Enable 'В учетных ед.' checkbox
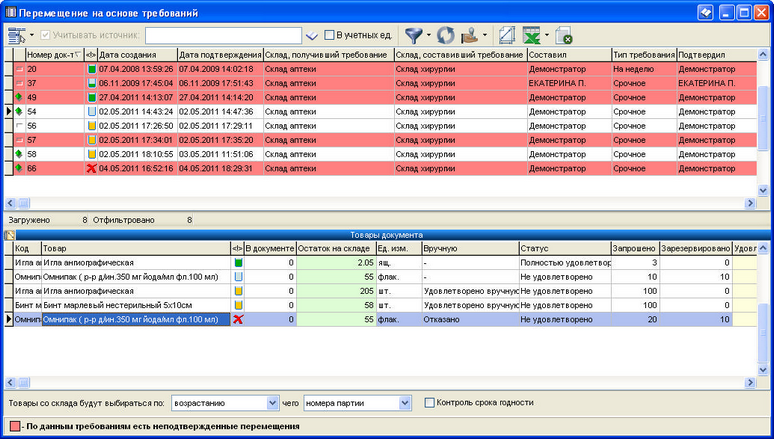774x439 pixels. [329, 35]
